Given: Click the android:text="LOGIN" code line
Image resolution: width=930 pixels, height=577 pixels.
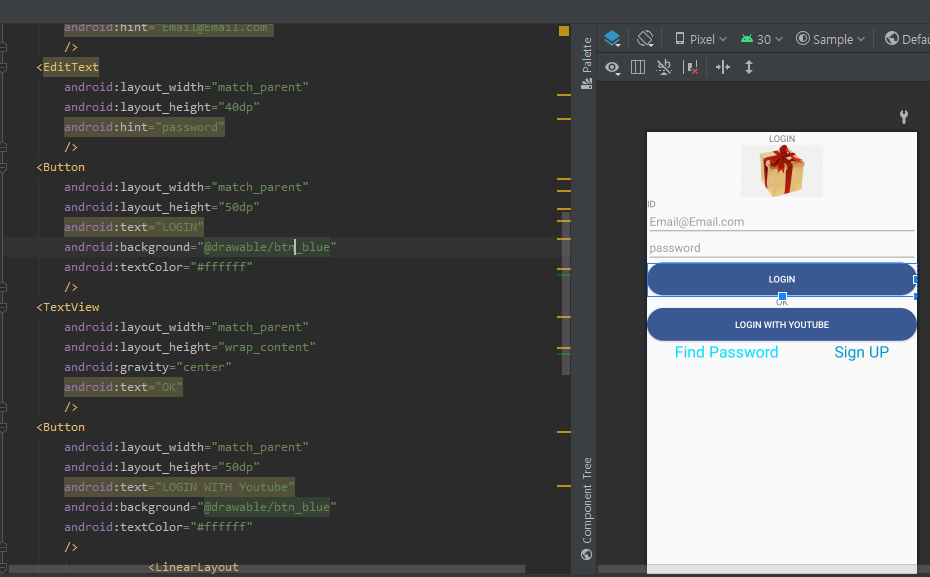Looking at the screenshot, I should click(x=134, y=227).
